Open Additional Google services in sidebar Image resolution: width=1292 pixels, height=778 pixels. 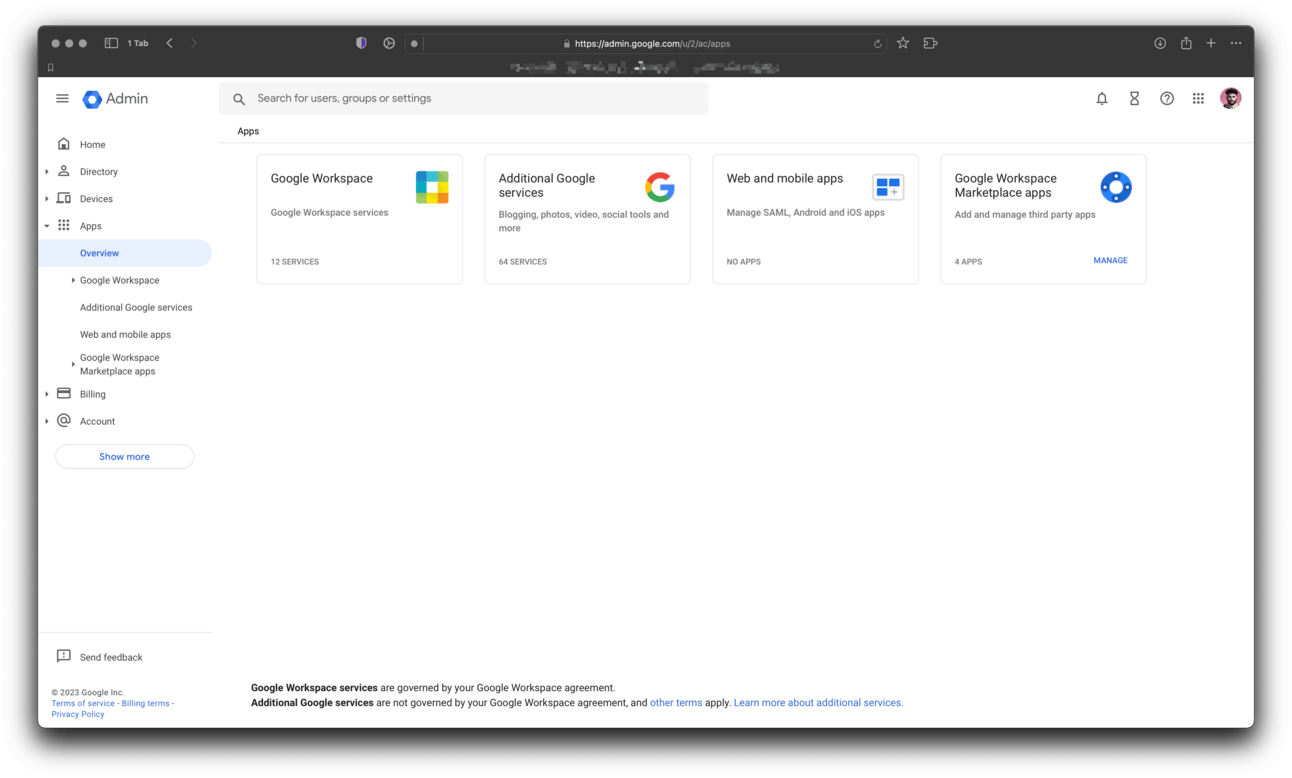tap(136, 307)
